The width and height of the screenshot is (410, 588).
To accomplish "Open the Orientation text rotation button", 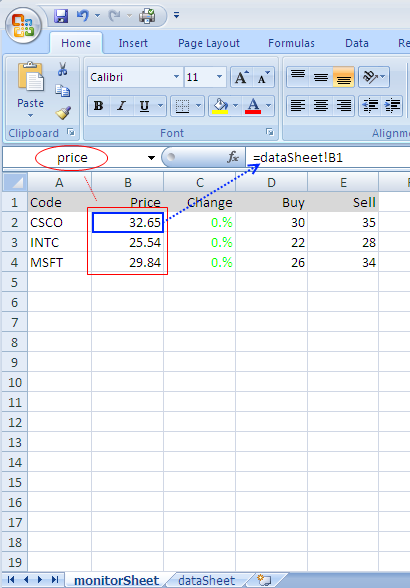I will coord(374,77).
